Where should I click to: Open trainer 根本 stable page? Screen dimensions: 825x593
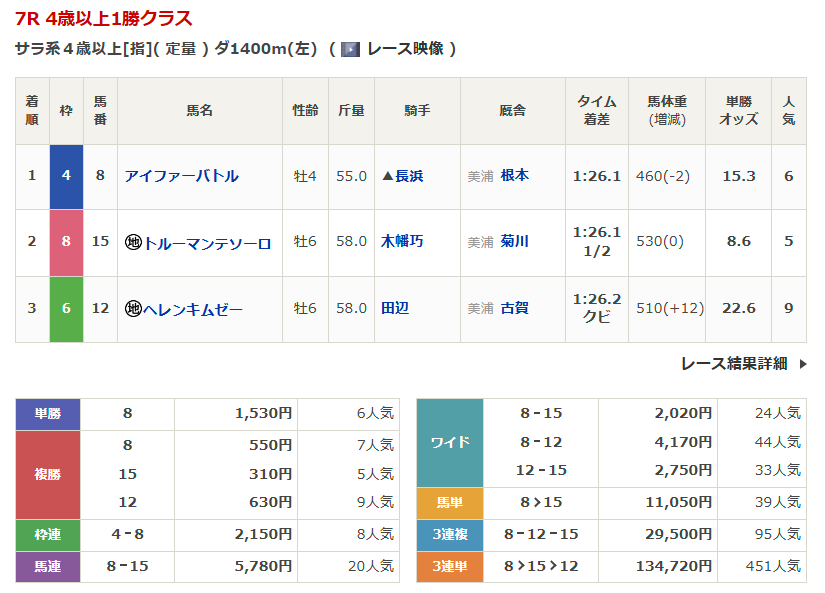coord(515,175)
